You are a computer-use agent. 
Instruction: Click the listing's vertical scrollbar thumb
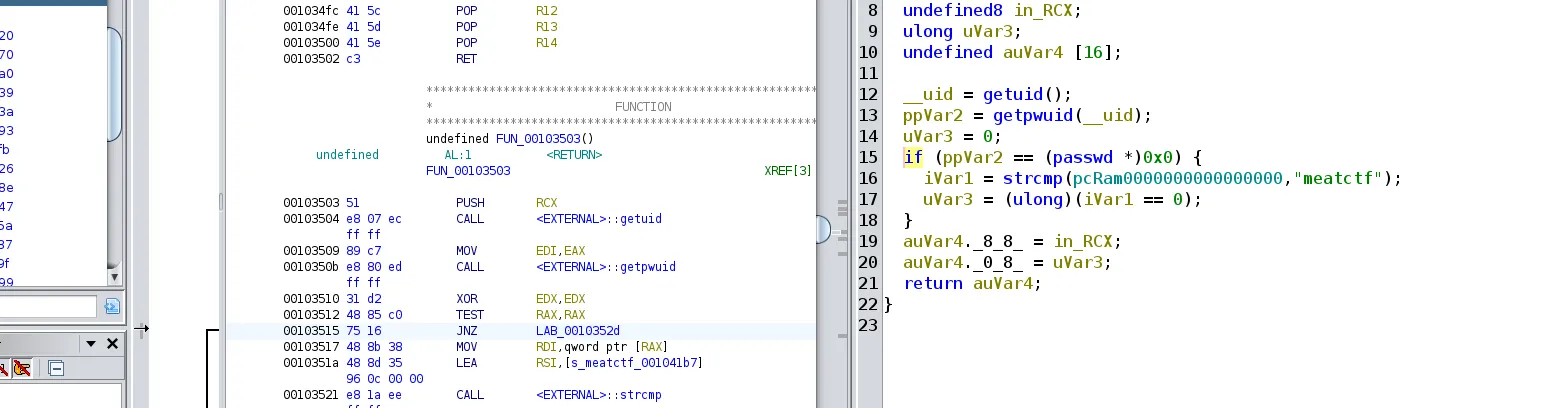823,230
